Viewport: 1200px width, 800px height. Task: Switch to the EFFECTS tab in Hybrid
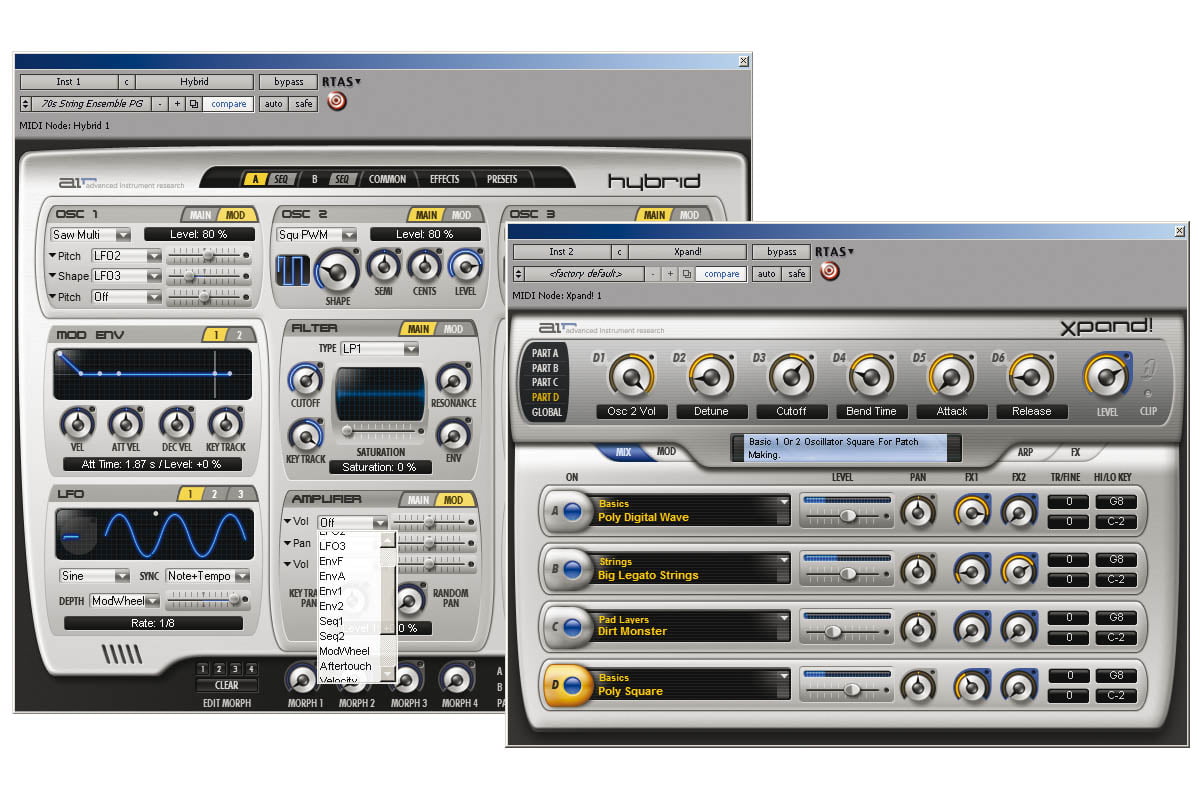click(x=444, y=179)
